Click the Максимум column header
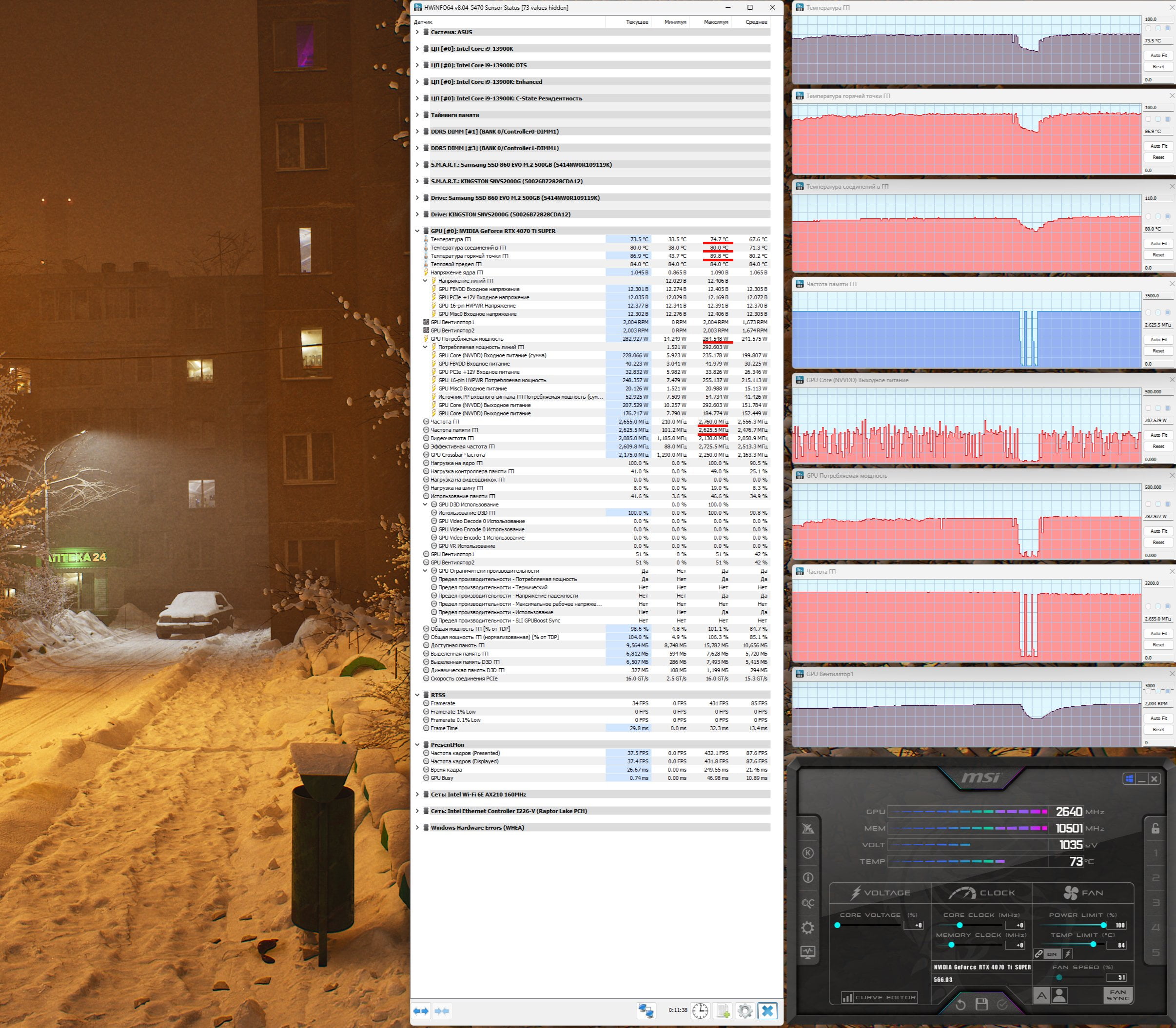Screen dimensions: 1176x1028 (716, 22)
